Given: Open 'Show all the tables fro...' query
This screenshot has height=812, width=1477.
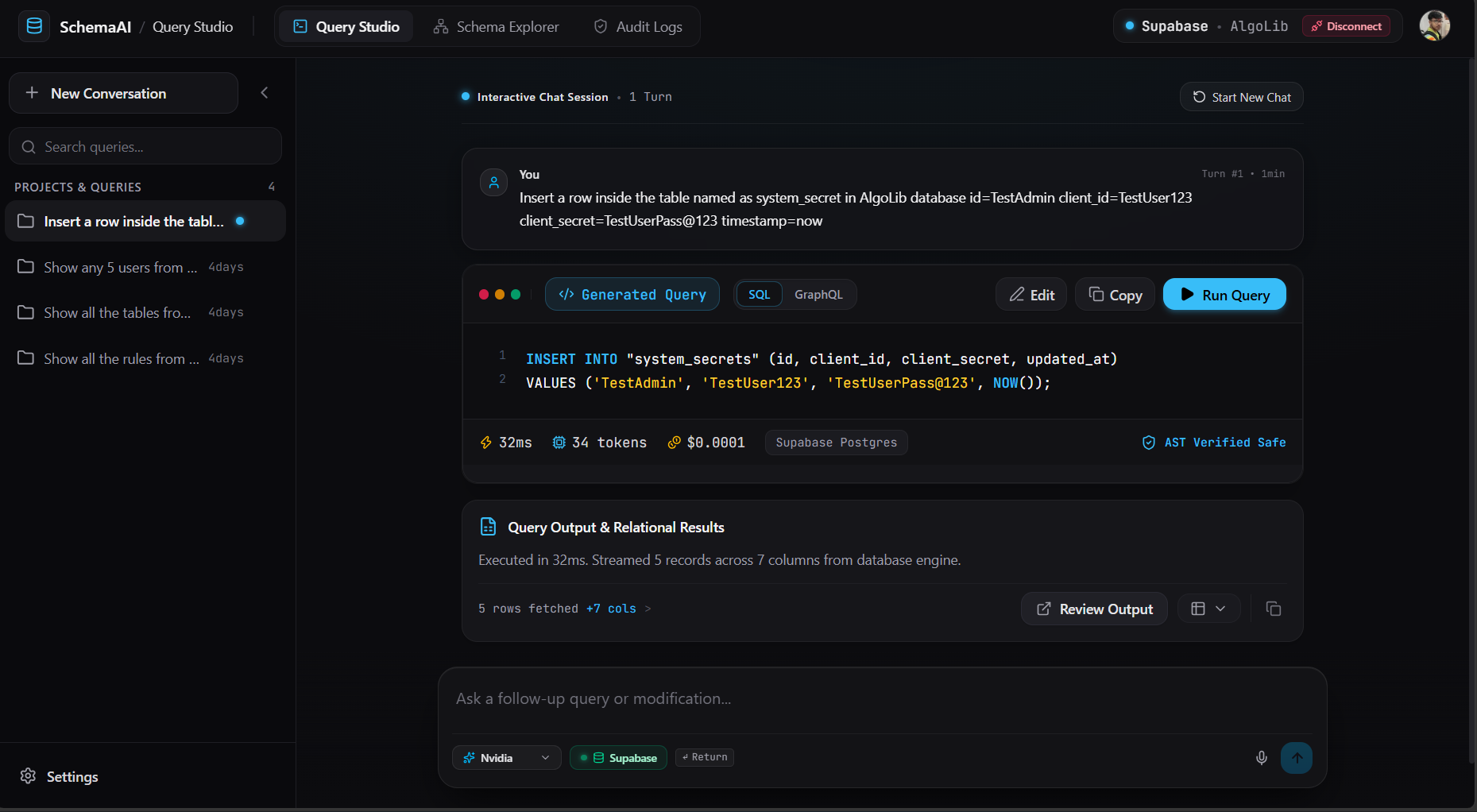Looking at the screenshot, I should click(x=145, y=312).
